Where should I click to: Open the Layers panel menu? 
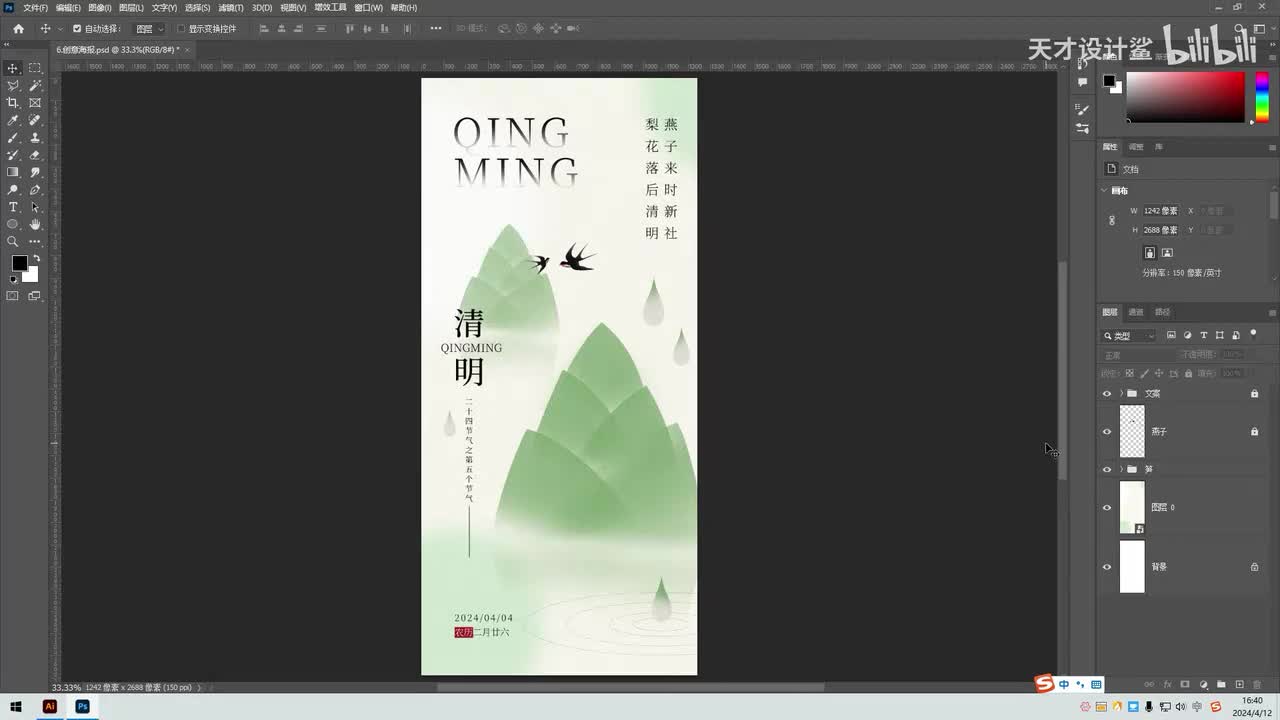pos(1273,312)
